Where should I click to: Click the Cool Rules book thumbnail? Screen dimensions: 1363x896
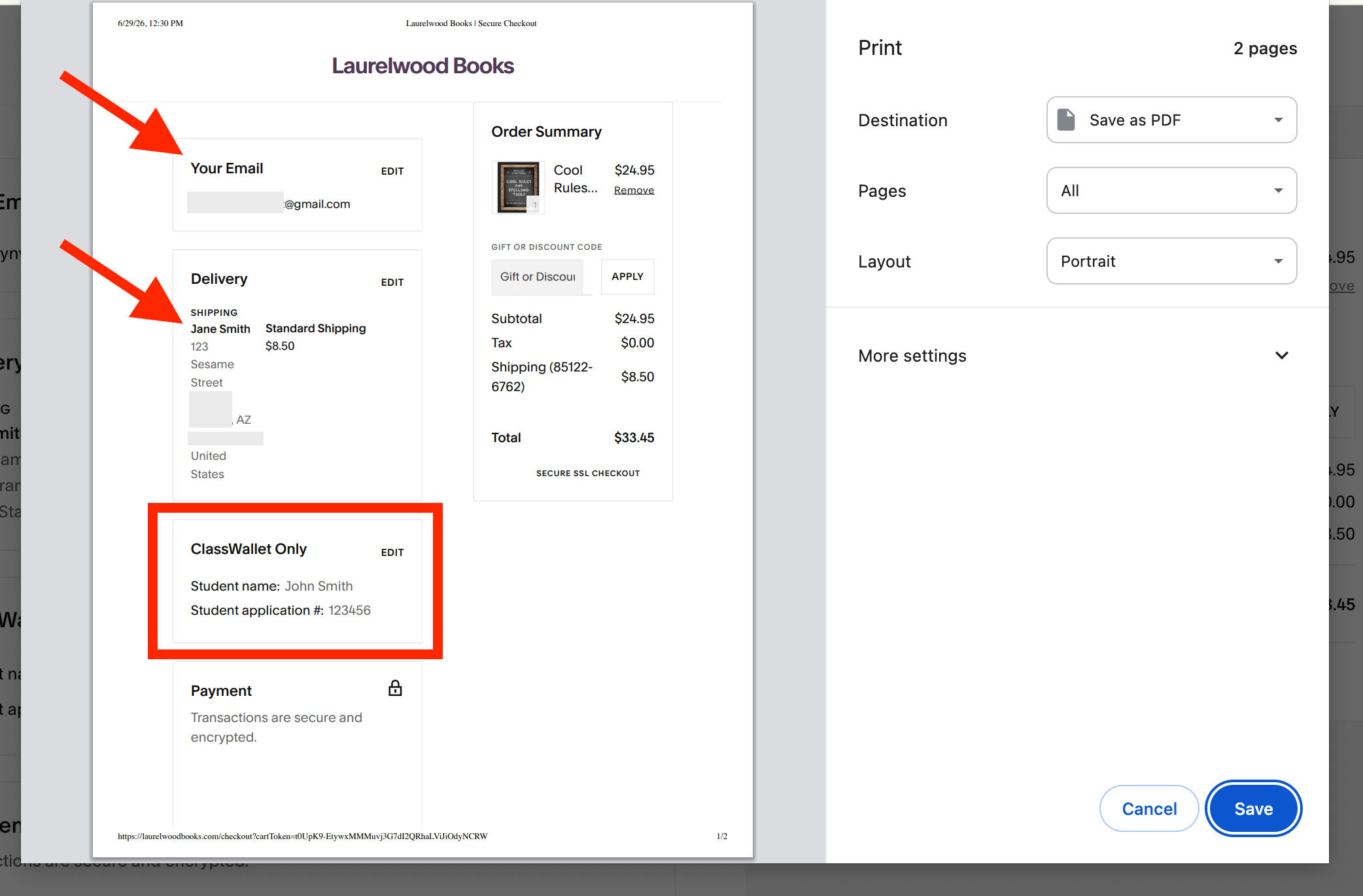[518, 188]
